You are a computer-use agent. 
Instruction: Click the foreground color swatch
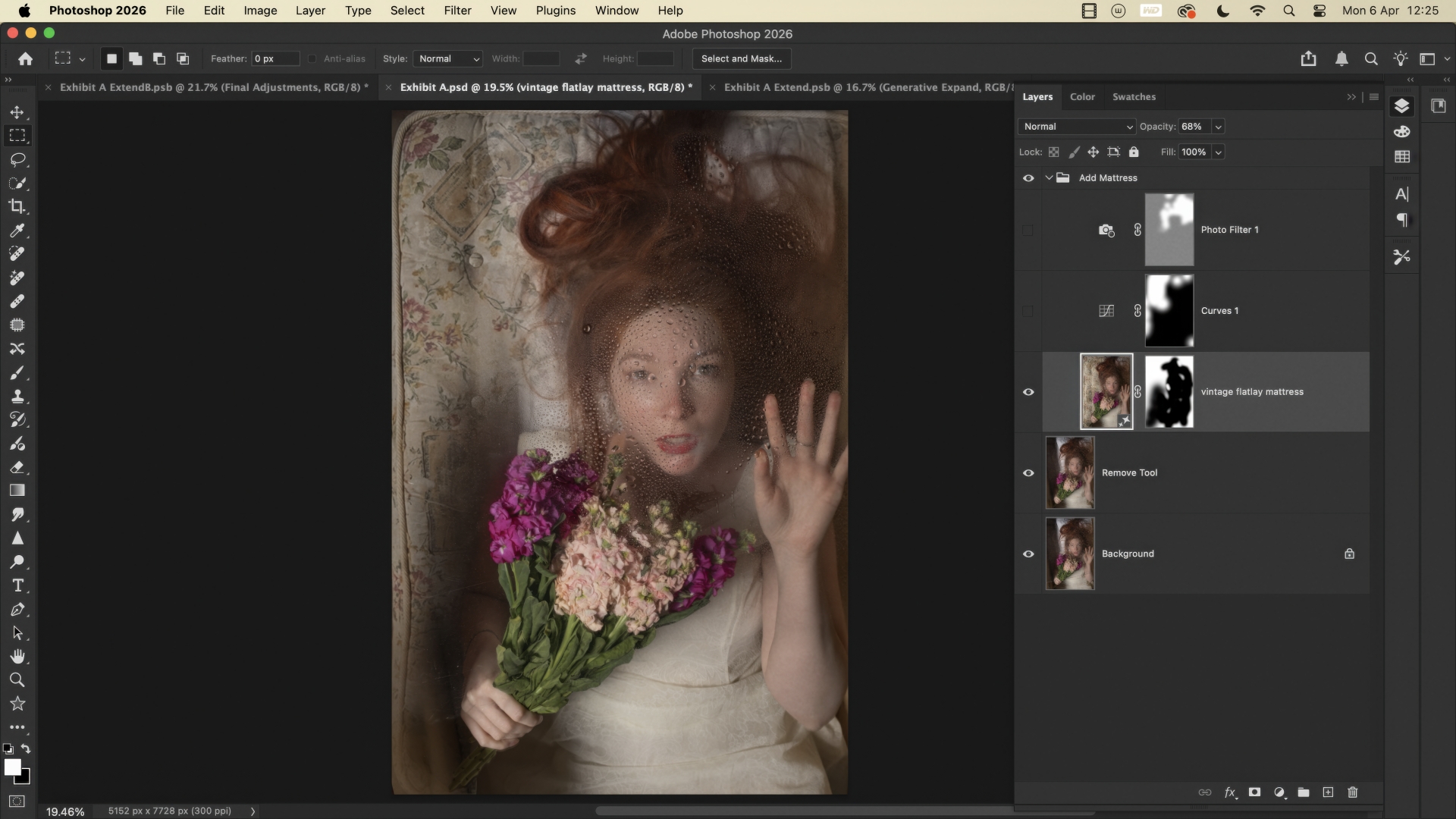click(11, 767)
